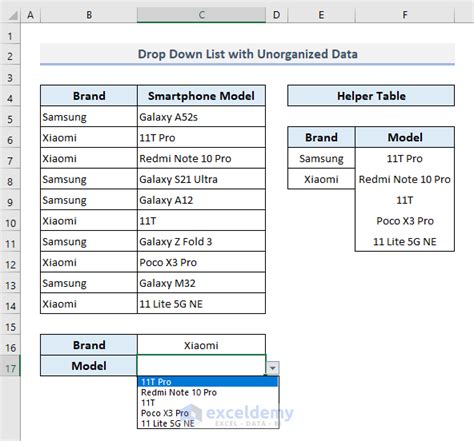Select helper table "11T Pro" model cell

click(405, 158)
